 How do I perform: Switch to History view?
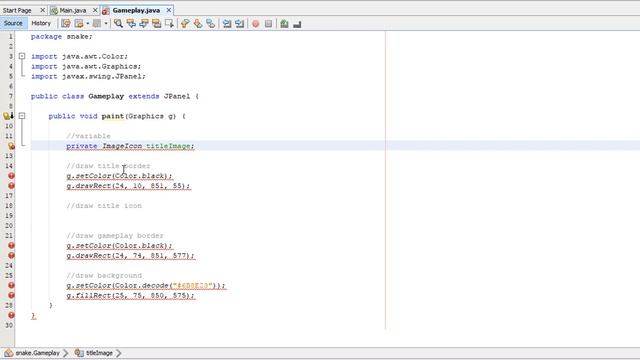pos(41,23)
